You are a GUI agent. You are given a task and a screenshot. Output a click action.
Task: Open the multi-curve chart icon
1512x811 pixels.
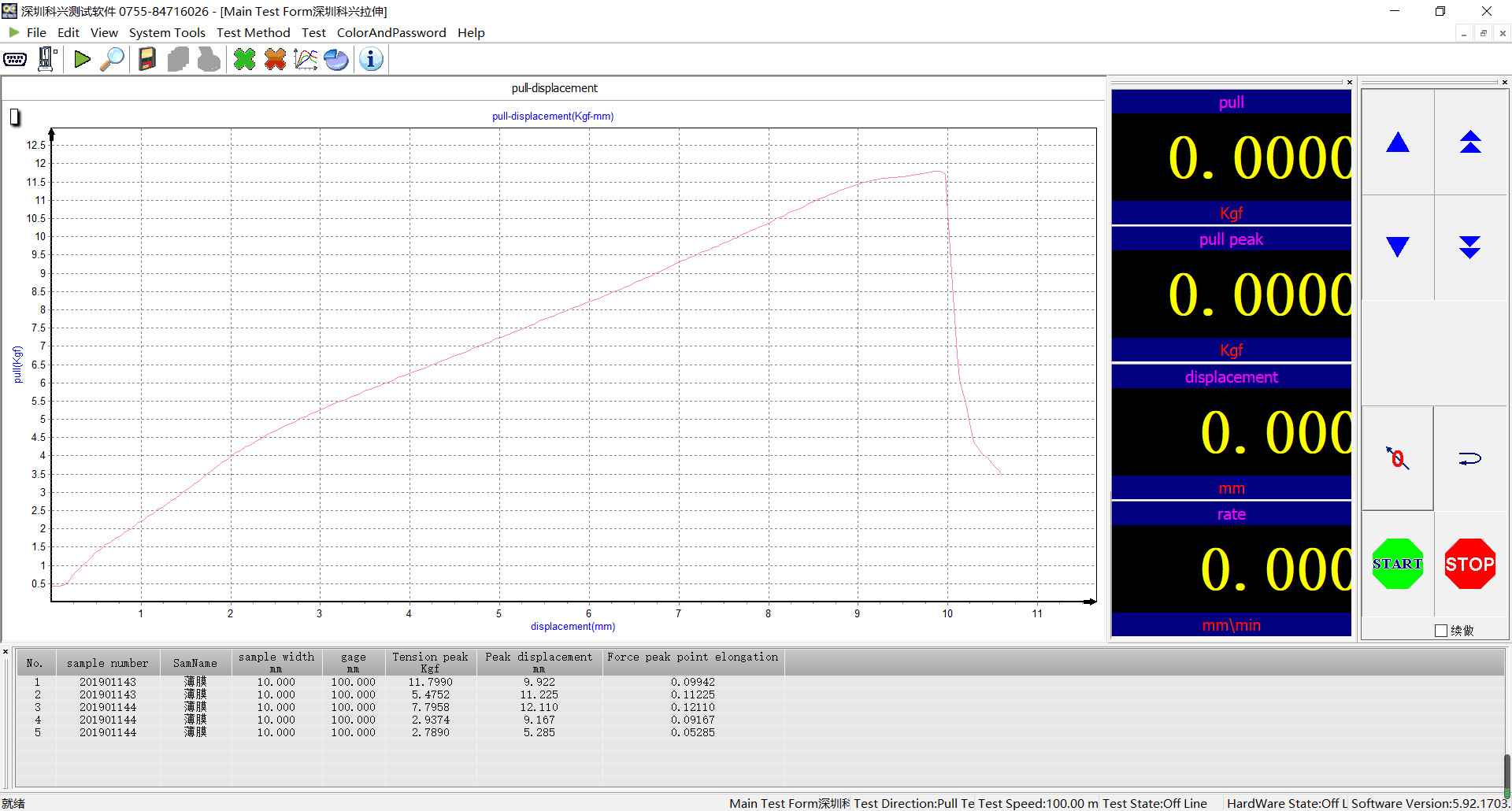pos(306,60)
